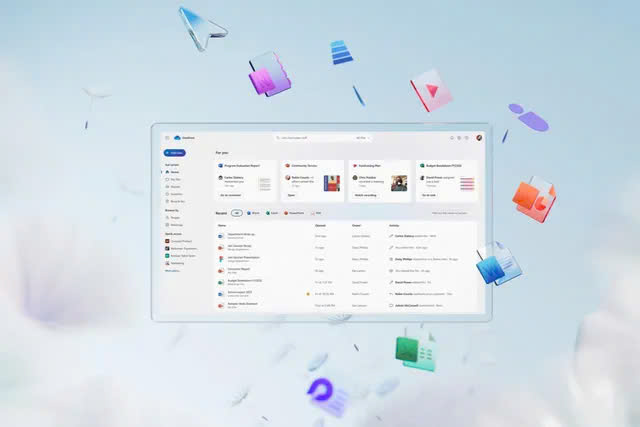Image resolution: width=640 pixels, height=427 pixels.
Task: Click the search input field
Action: [310, 137]
